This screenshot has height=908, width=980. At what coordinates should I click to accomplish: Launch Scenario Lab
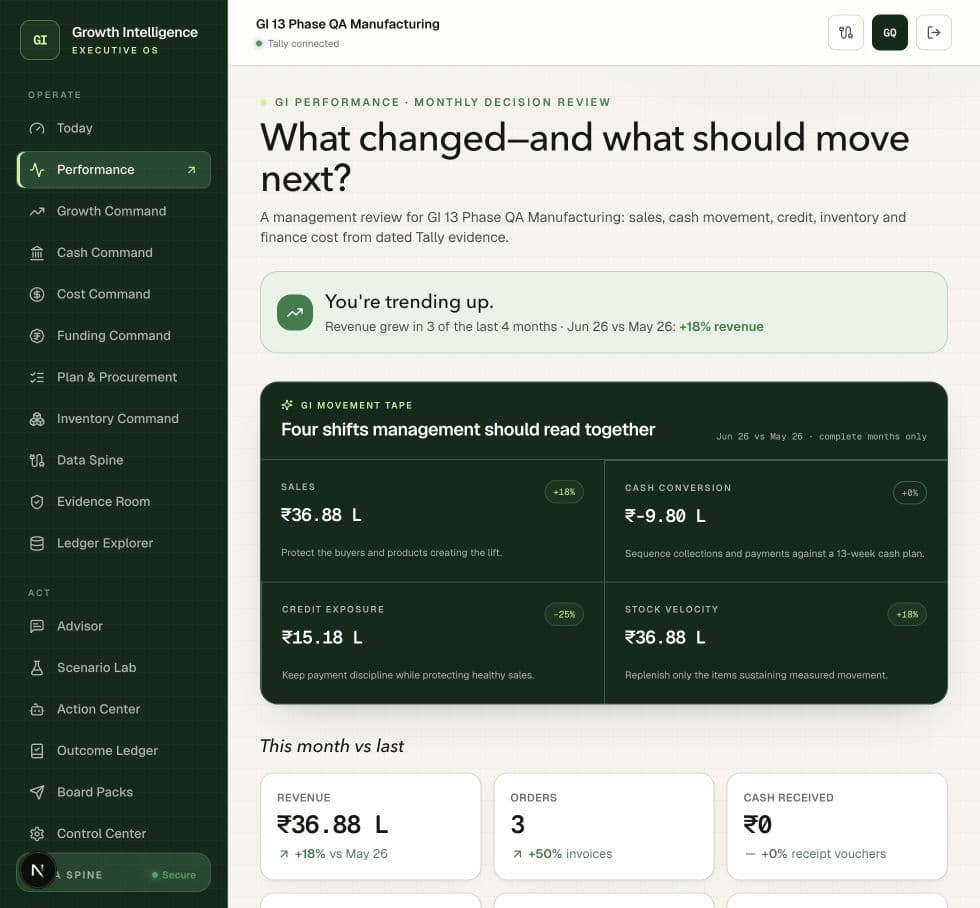[x=114, y=667]
